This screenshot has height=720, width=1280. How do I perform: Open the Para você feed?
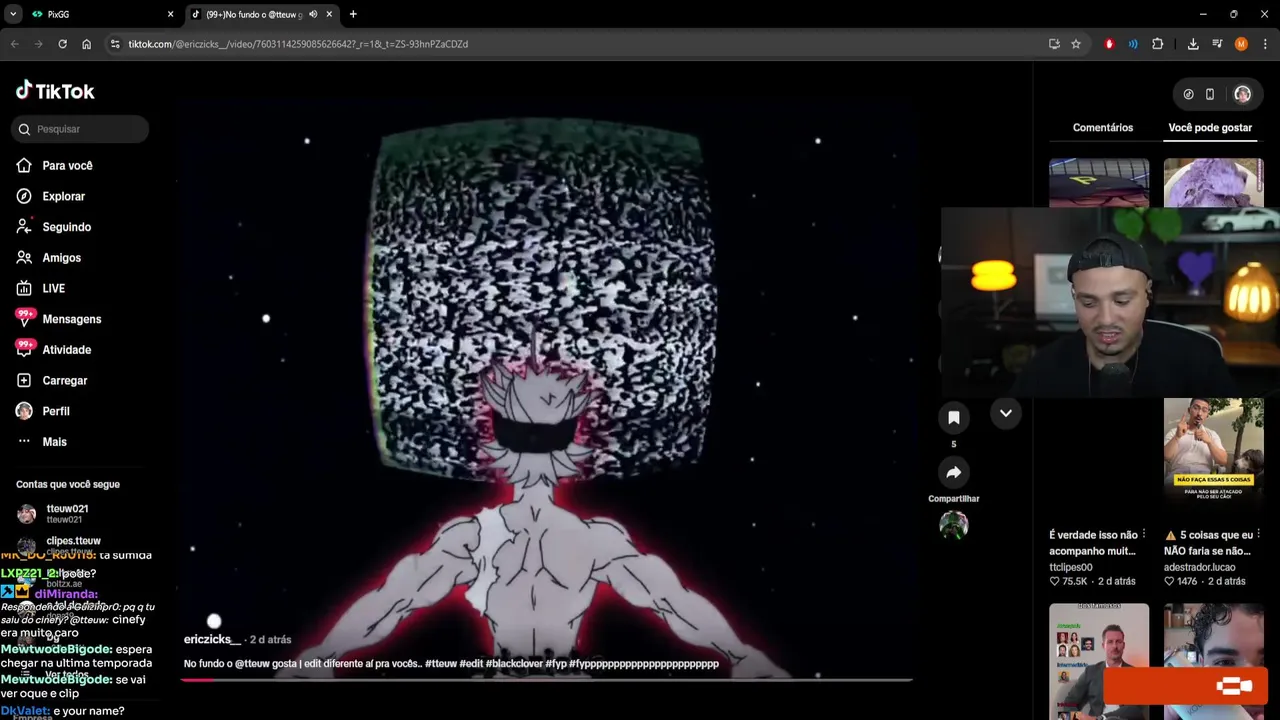click(x=67, y=166)
